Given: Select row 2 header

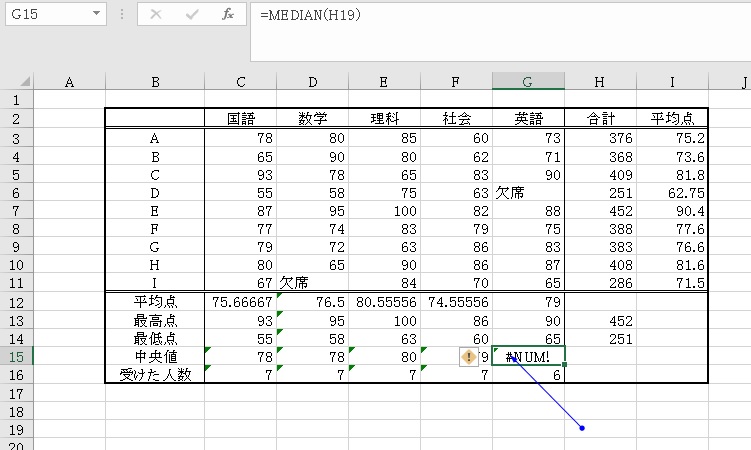Looking at the screenshot, I should [x=17, y=118].
